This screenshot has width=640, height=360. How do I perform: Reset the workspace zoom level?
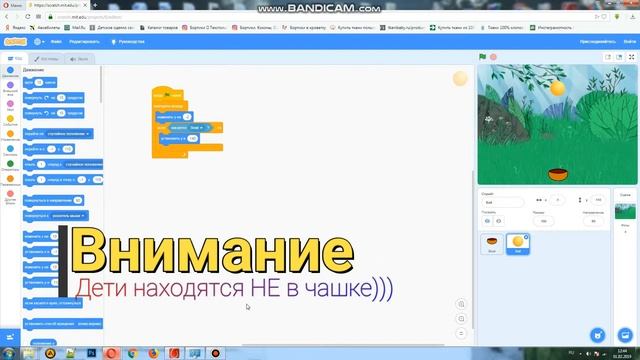coord(461,333)
